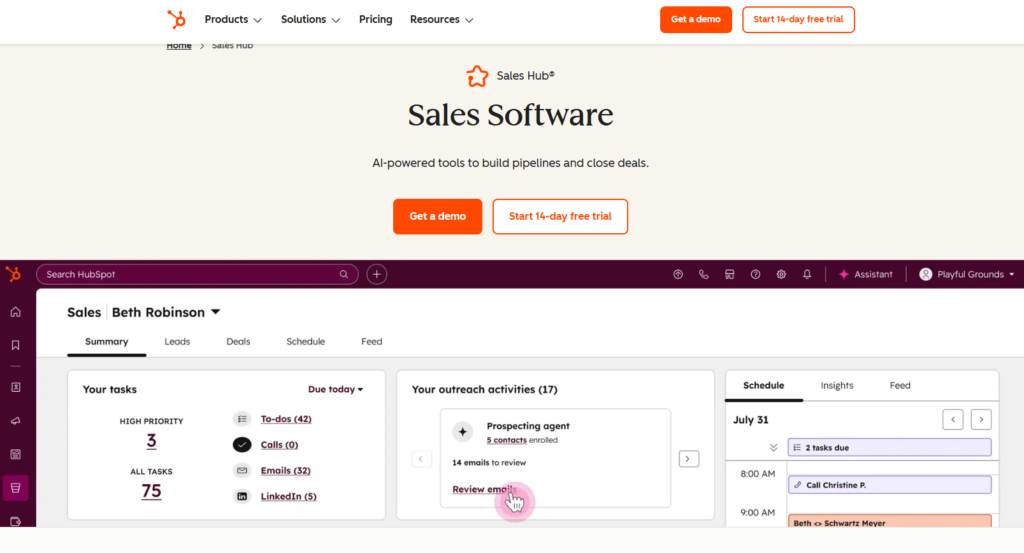Open the Beth Robinson user dropdown
The width and height of the screenshot is (1024, 553).
click(166, 312)
